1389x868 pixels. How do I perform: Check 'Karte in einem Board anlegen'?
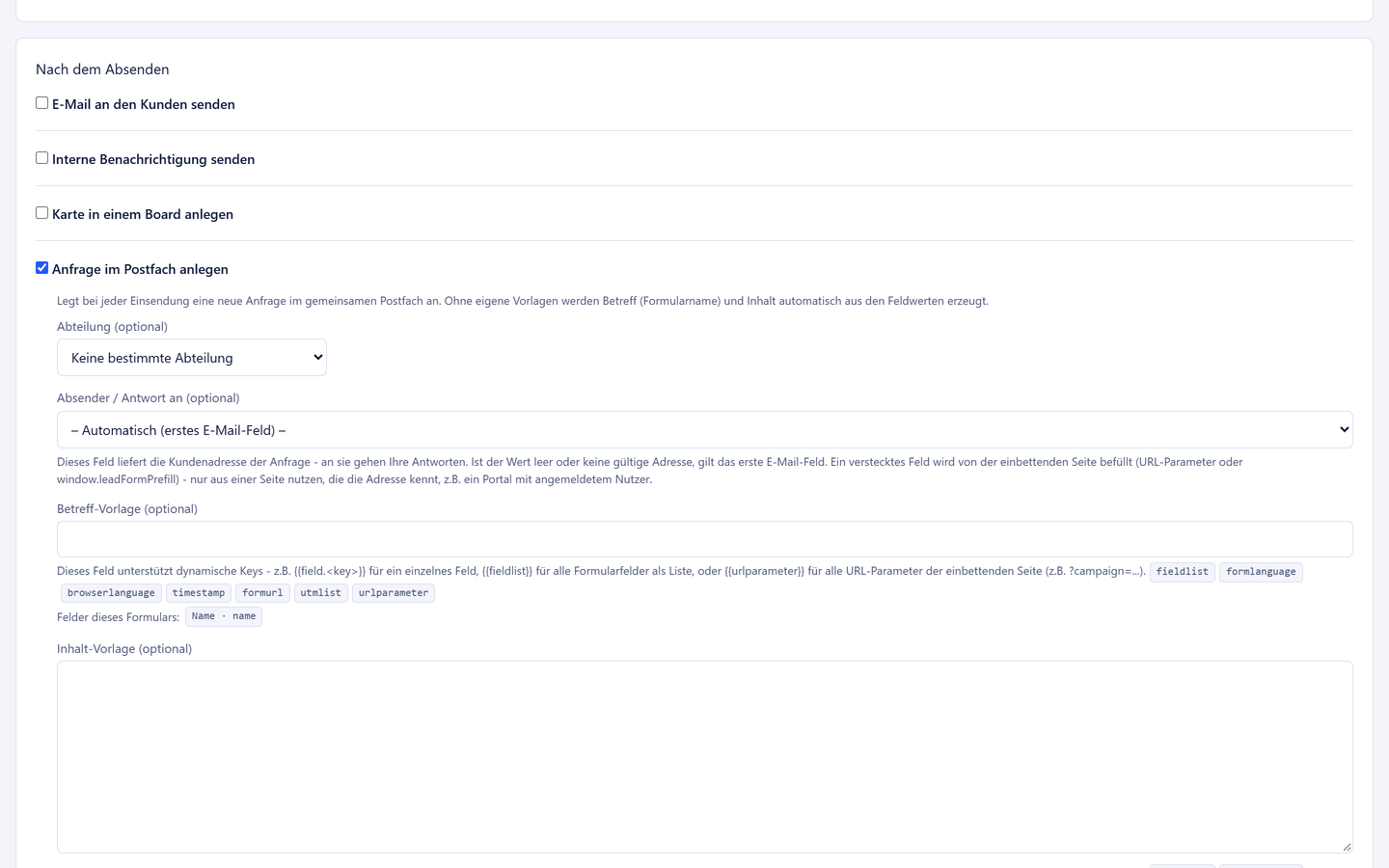[41, 213]
